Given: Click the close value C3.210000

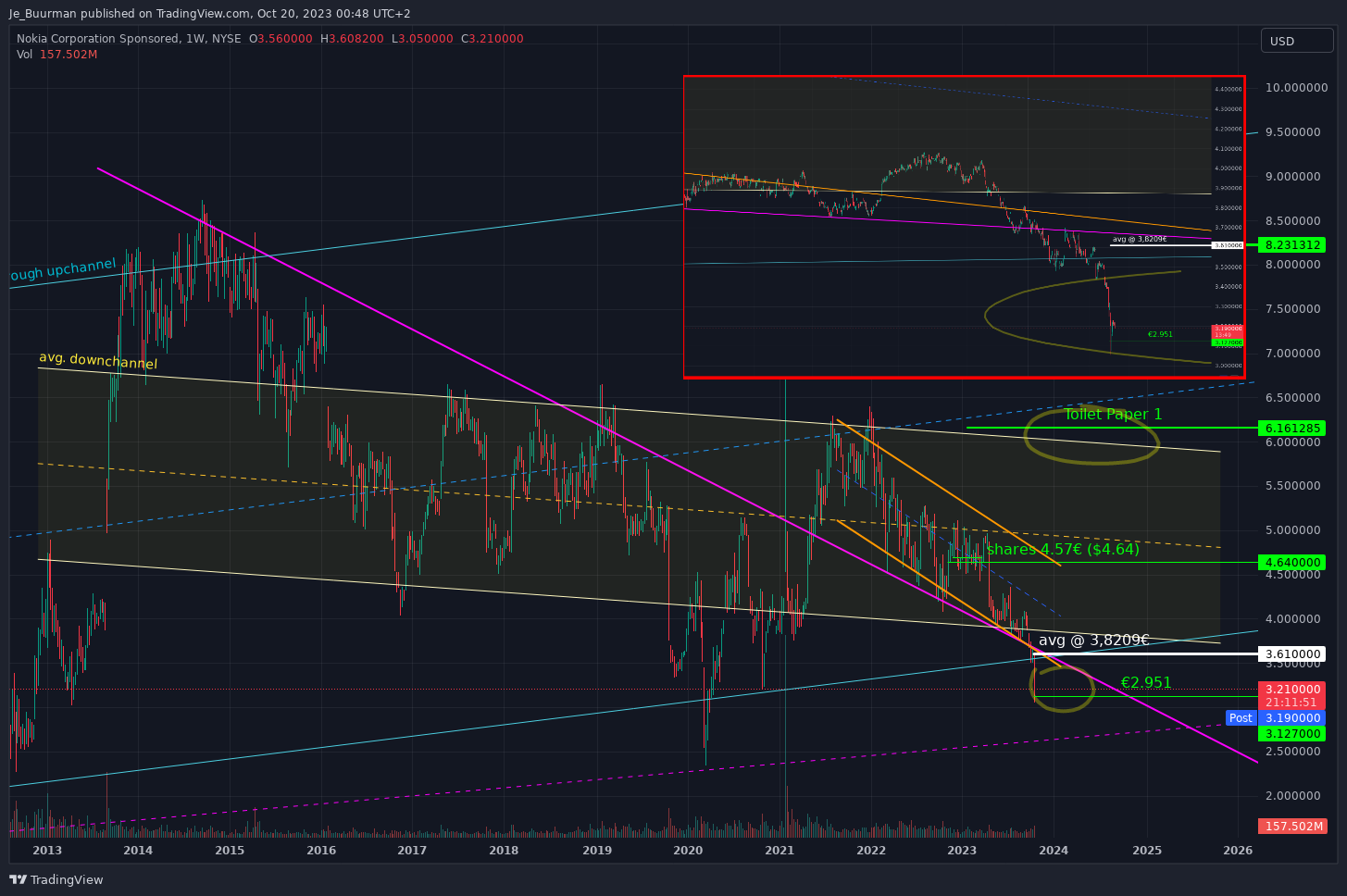Looking at the screenshot, I should [493, 39].
